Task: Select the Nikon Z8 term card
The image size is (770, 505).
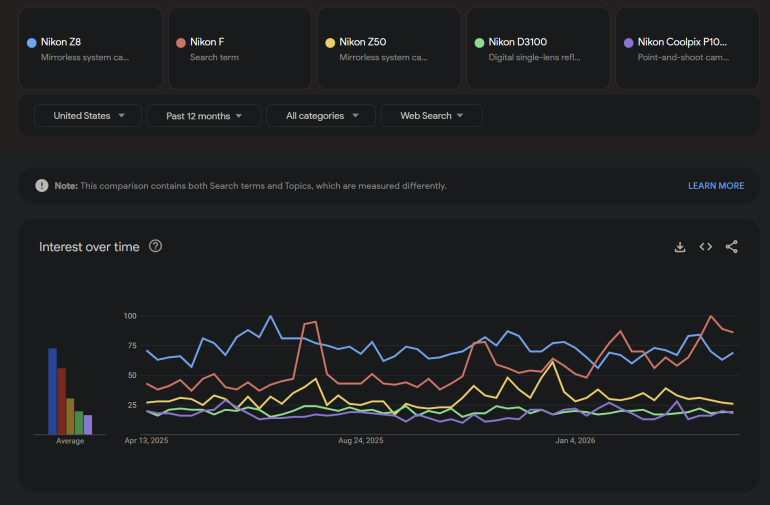Action: 90,48
